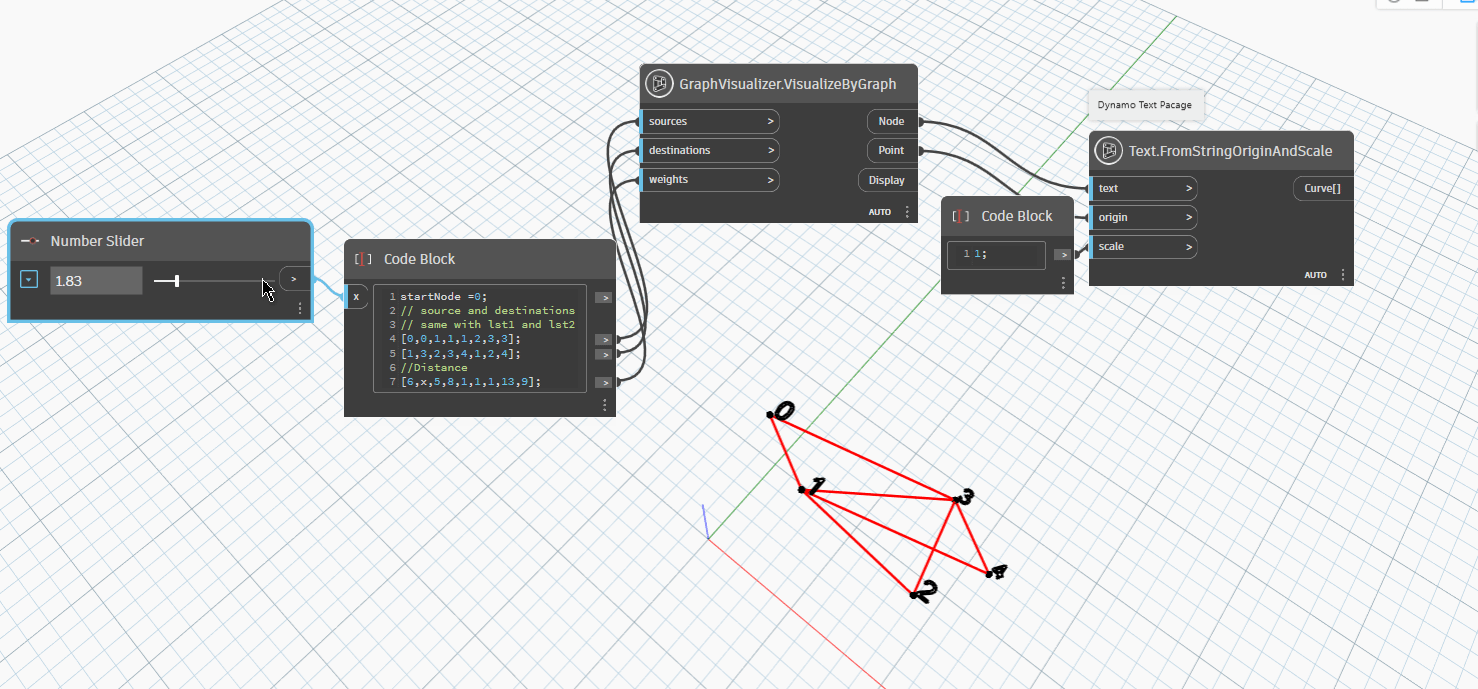The height and width of the screenshot is (689, 1478).
Task: Click the sources input port arrow
Action: (770, 121)
